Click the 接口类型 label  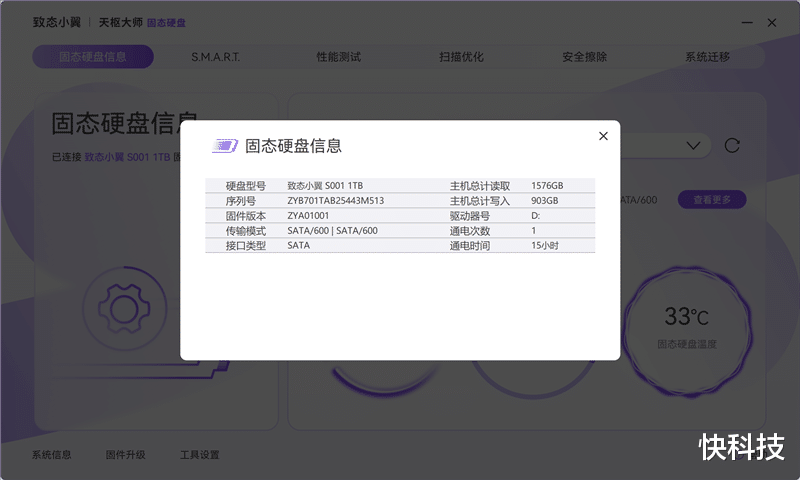coord(245,245)
